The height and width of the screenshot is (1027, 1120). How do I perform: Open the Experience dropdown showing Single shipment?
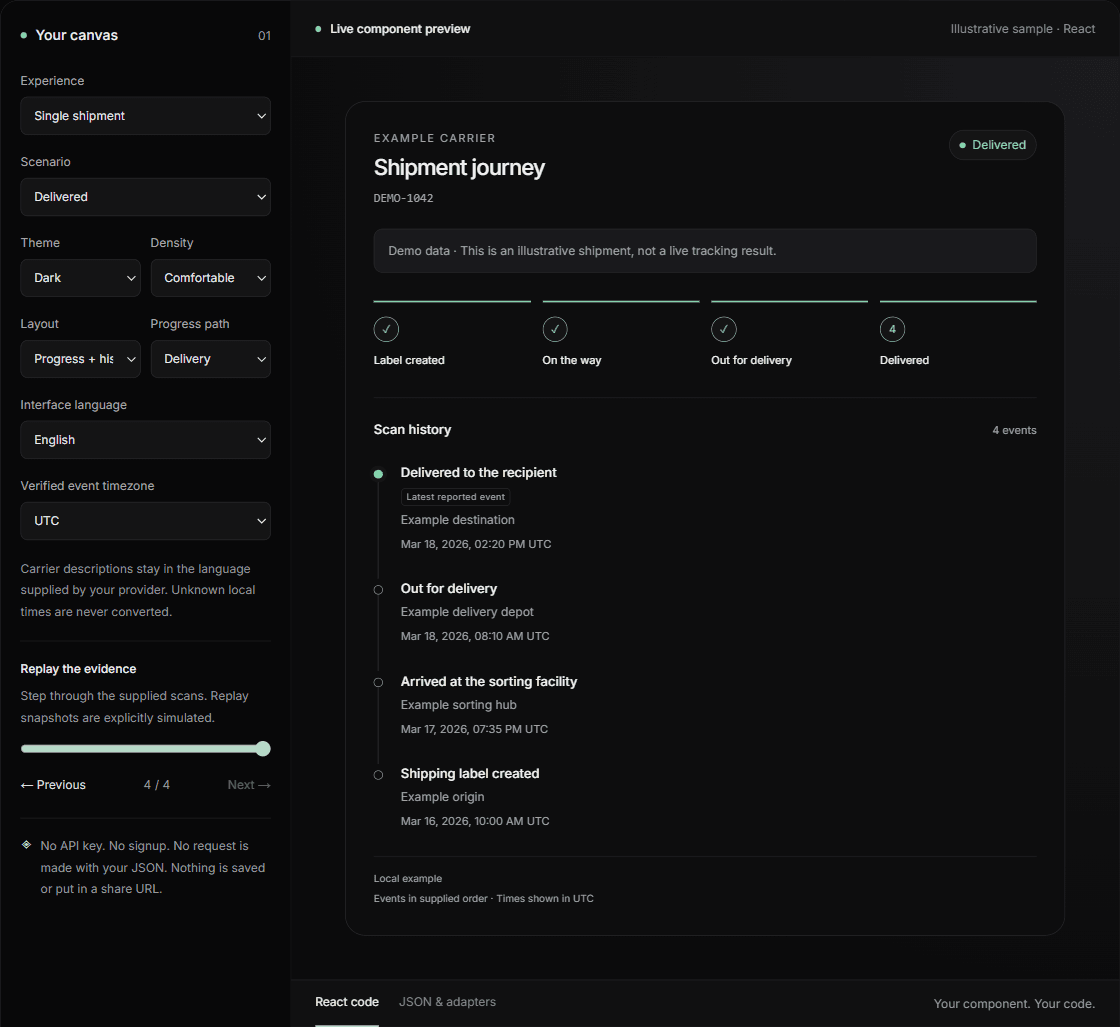[146, 116]
